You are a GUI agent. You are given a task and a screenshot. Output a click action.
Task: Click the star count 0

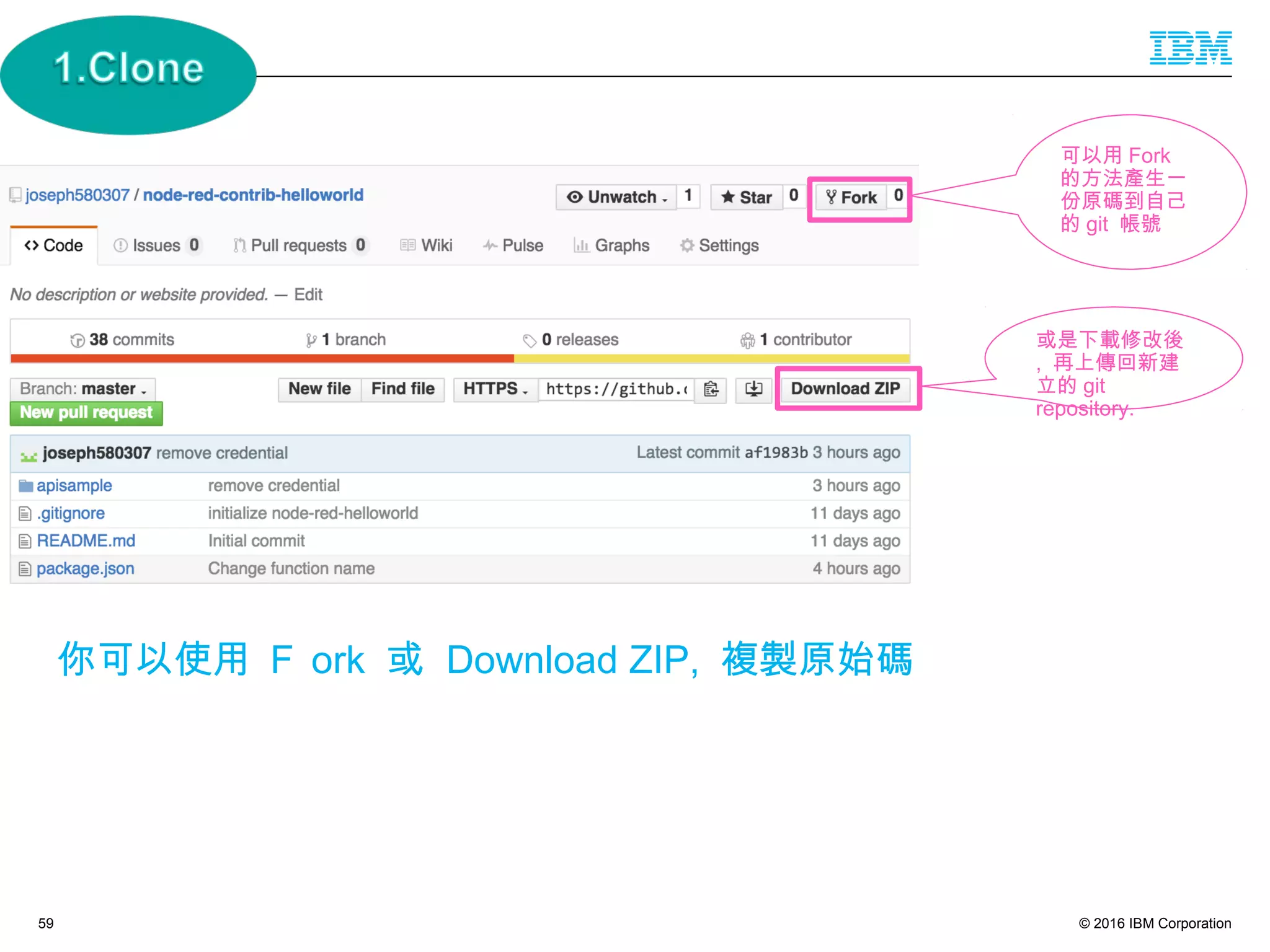click(793, 196)
